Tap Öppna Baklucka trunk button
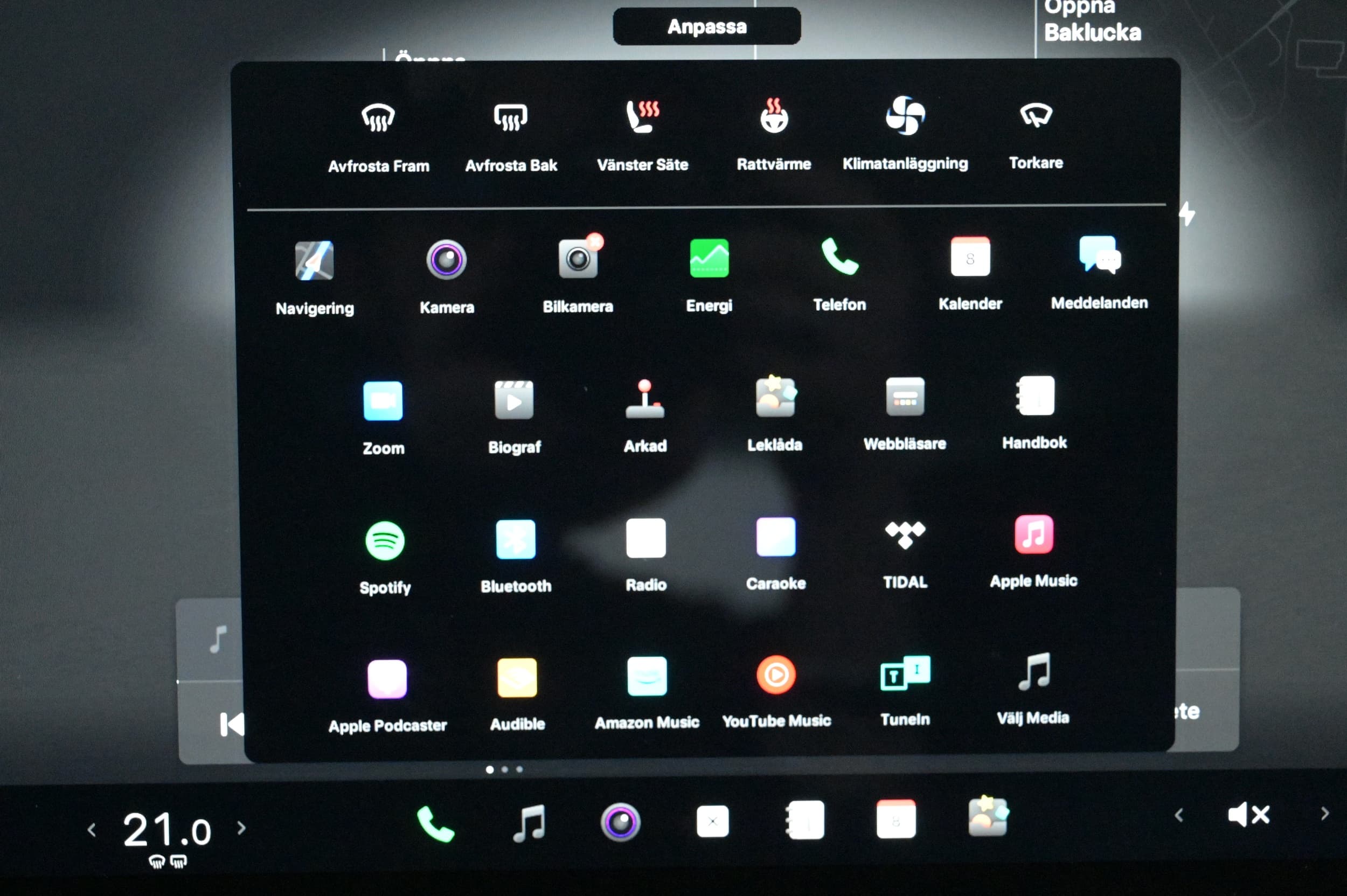 point(1092,21)
